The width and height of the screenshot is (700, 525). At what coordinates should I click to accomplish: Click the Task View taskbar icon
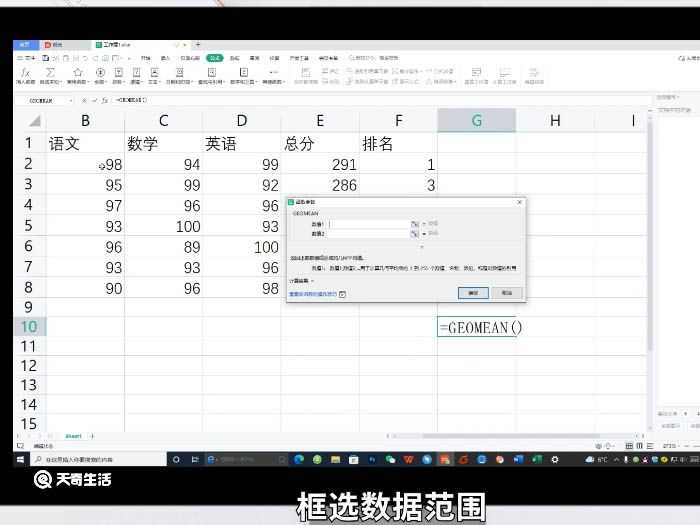(x=195, y=459)
